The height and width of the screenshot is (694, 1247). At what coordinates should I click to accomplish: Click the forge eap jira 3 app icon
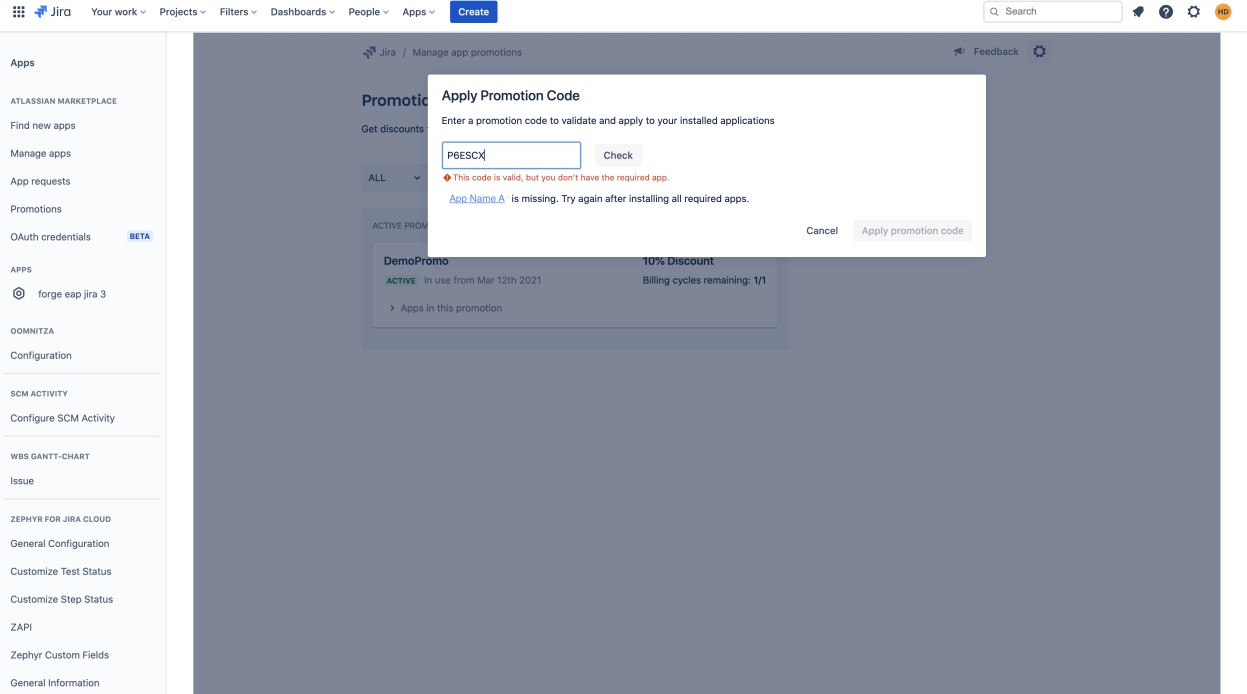point(19,294)
